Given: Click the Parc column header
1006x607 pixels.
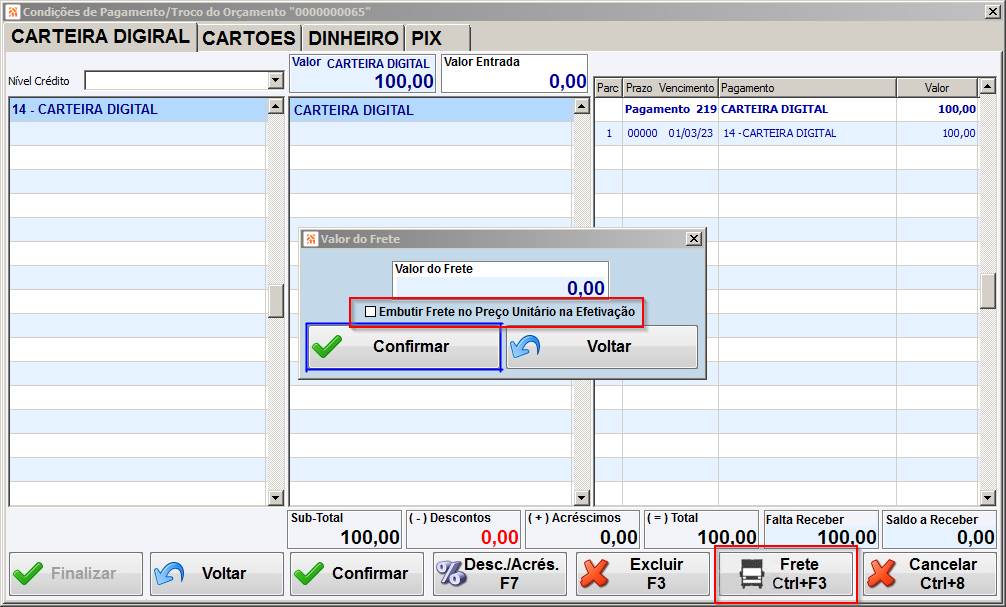Looking at the screenshot, I should [608, 87].
